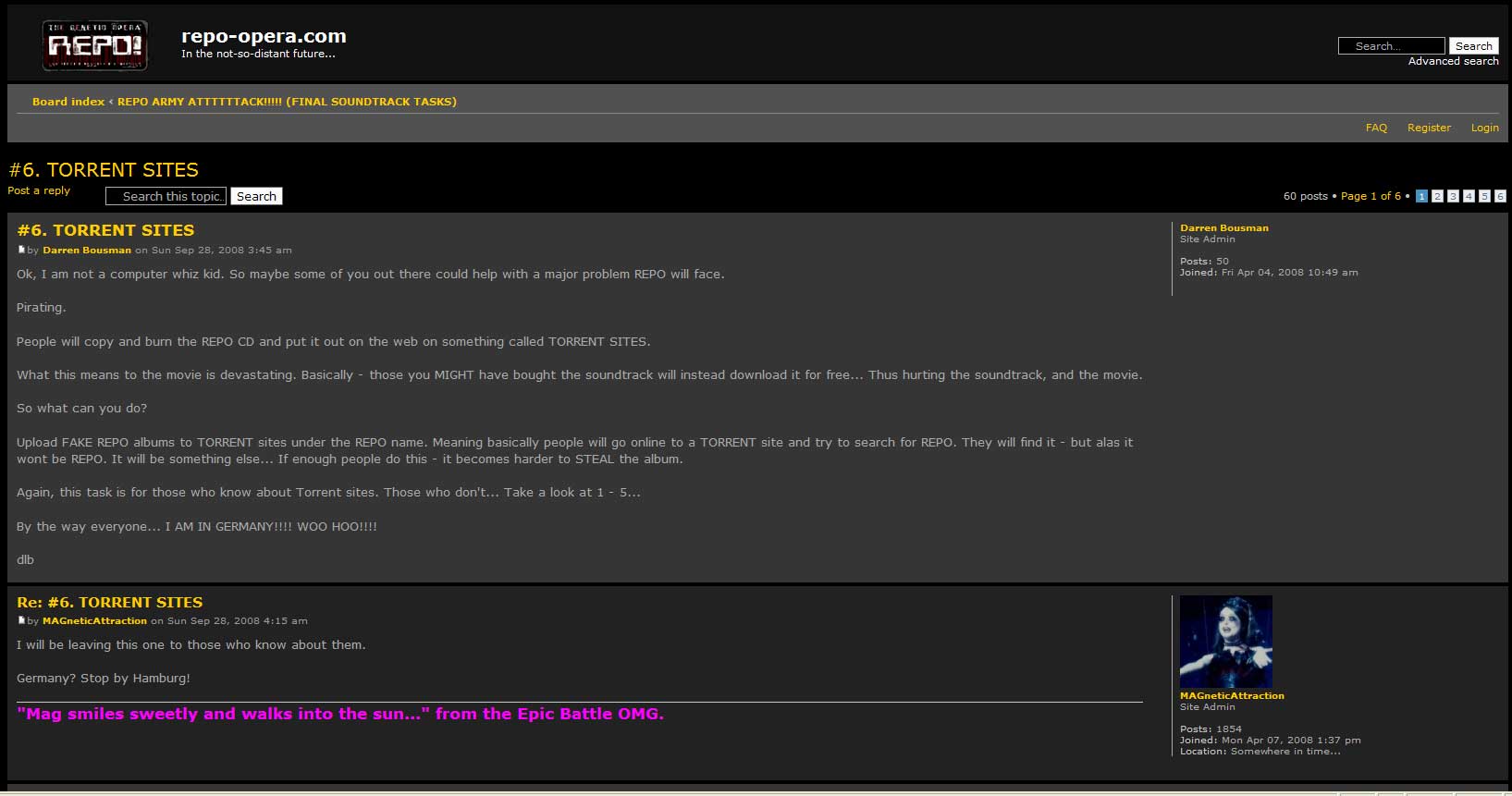Focus the Search this topic field
Image resolution: width=1512 pixels, height=796 pixels.
click(x=166, y=196)
